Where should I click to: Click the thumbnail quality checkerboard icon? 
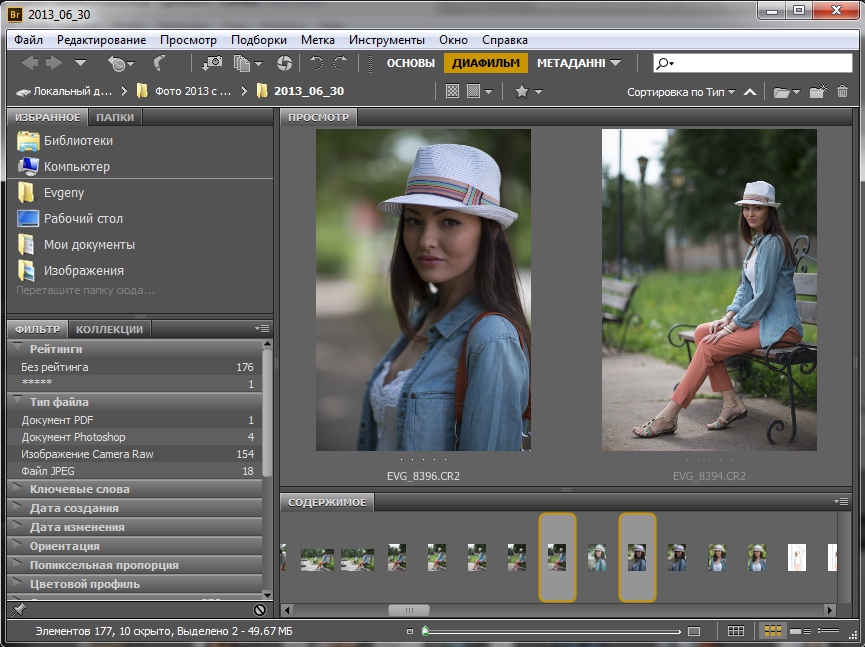click(452, 92)
